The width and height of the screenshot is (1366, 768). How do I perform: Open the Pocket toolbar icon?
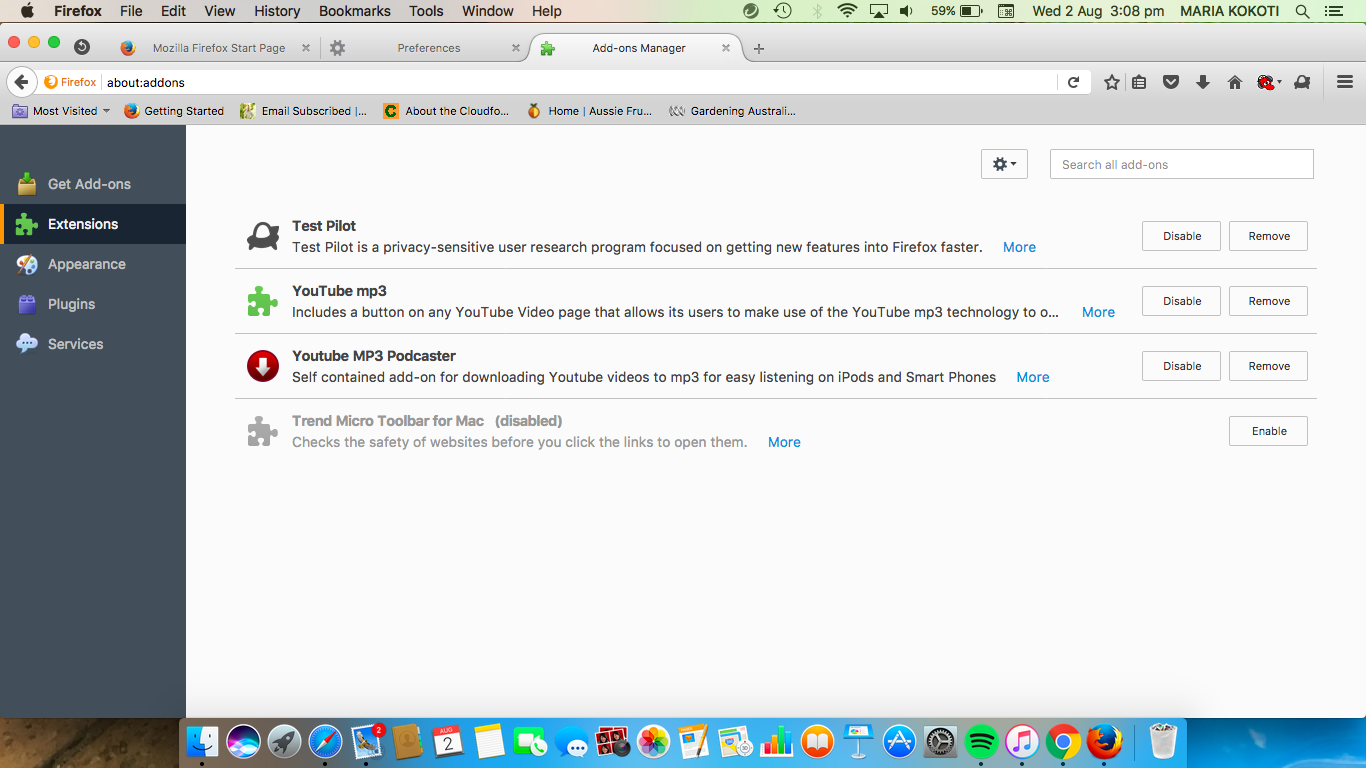[x=1171, y=82]
